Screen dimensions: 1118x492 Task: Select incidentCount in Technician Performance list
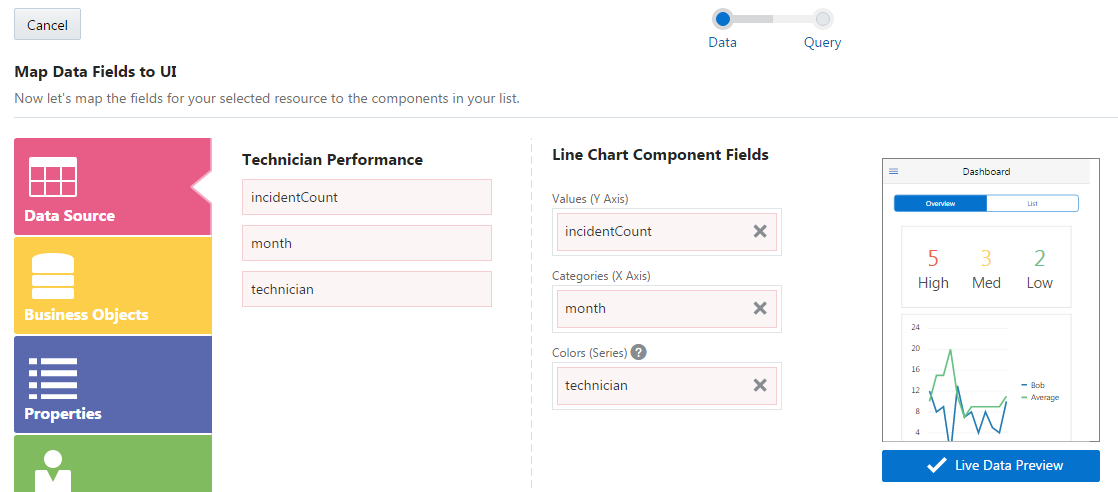pos(366,197)
